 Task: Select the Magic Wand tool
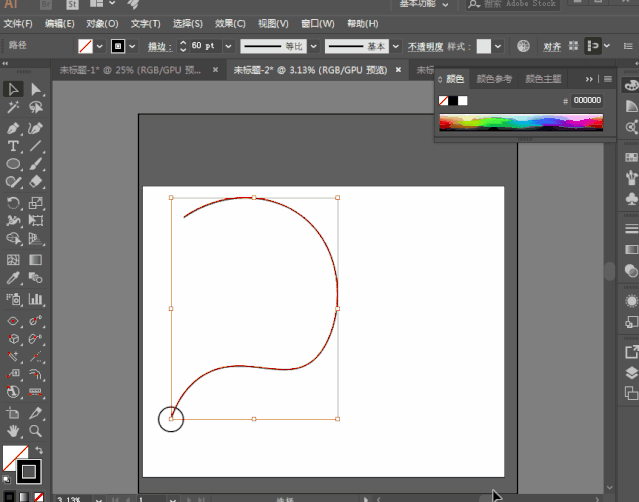click(13, 107)
